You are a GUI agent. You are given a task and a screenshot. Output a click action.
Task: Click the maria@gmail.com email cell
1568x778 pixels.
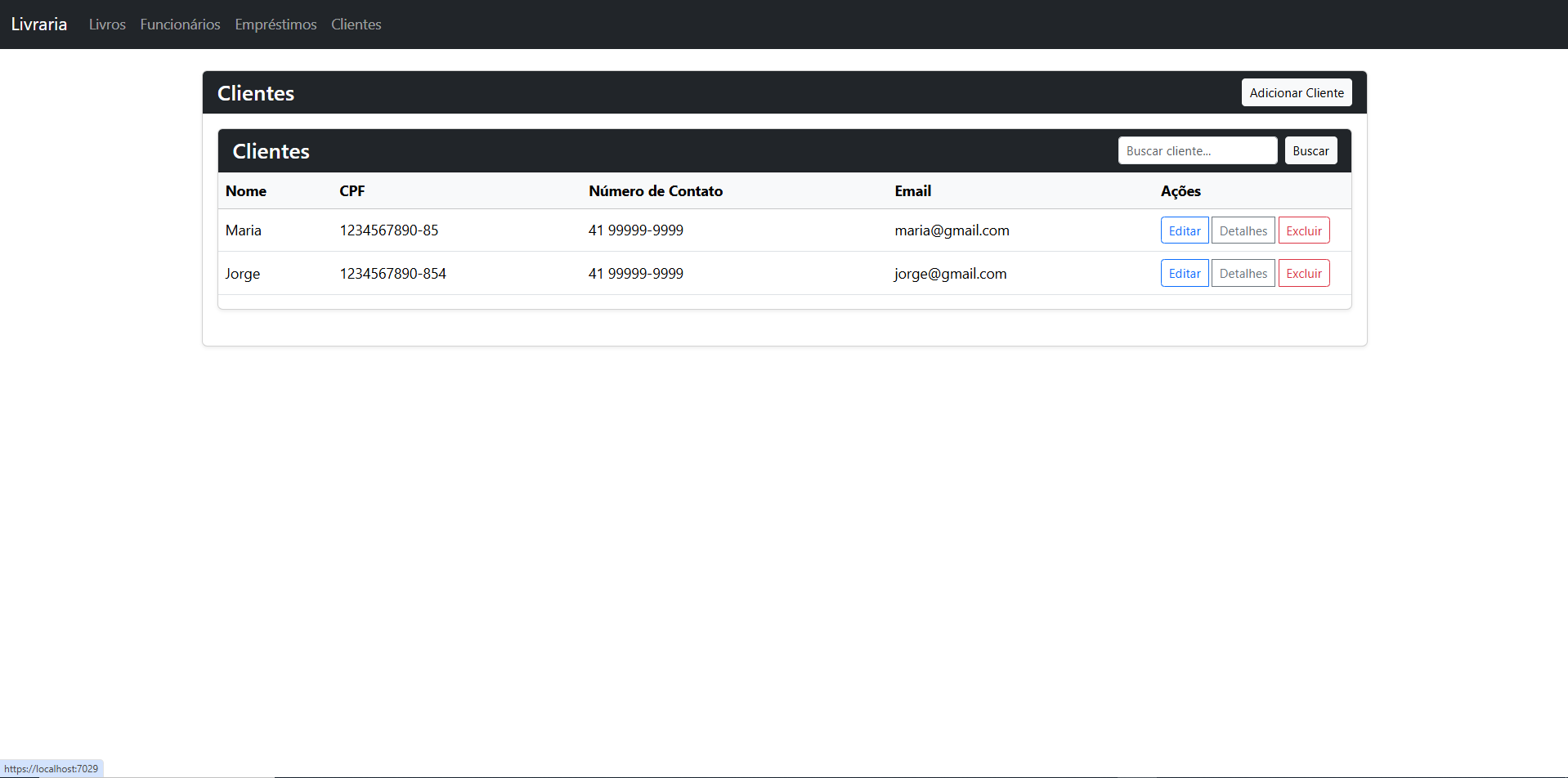point(952,230)
